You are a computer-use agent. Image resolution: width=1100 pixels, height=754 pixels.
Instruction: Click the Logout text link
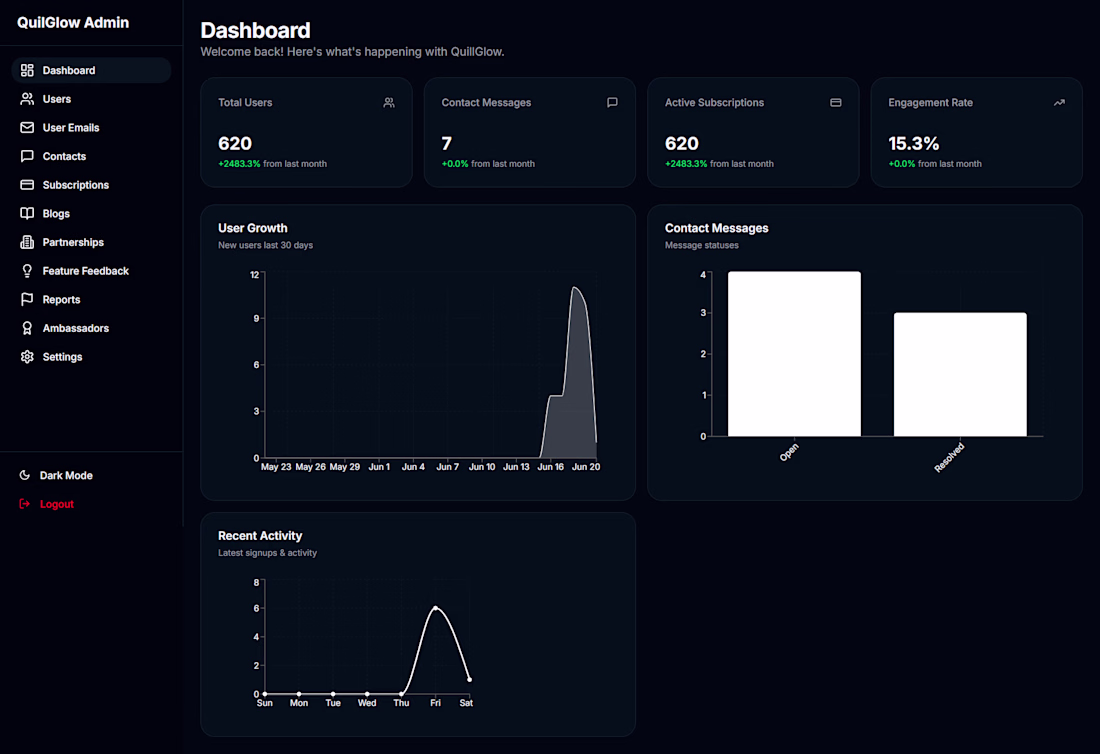click(x=57, y=504)
